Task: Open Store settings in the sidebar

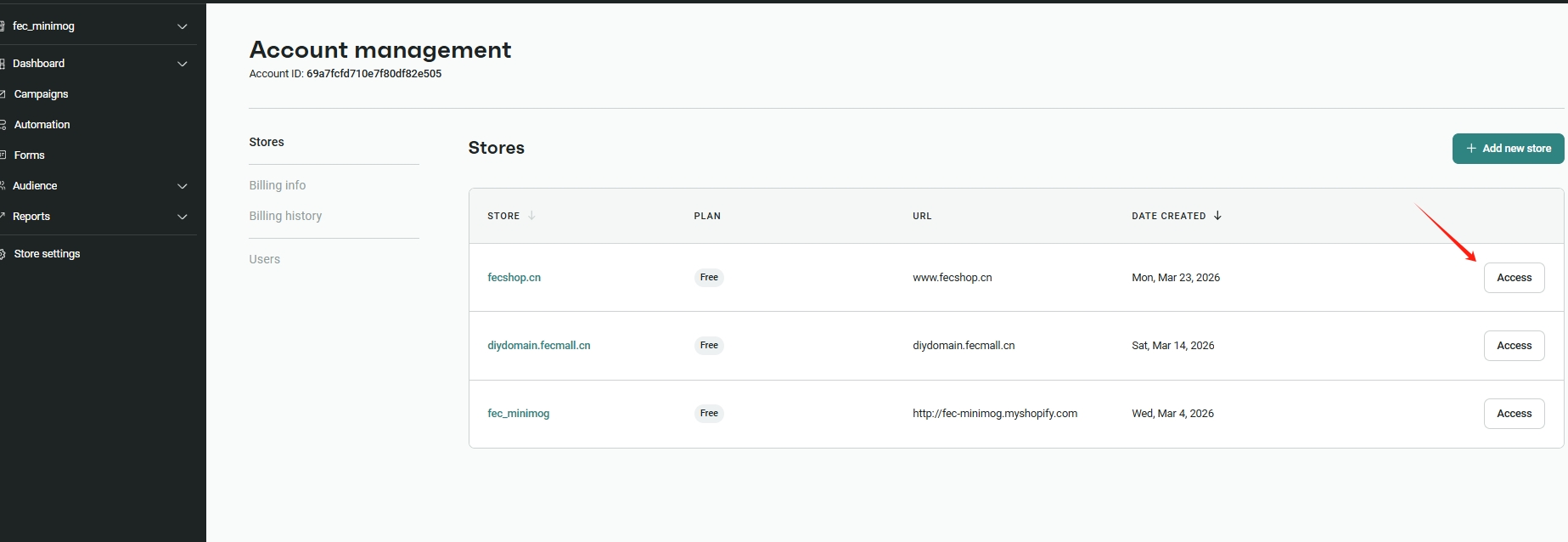Action: (x=47, y=254)
